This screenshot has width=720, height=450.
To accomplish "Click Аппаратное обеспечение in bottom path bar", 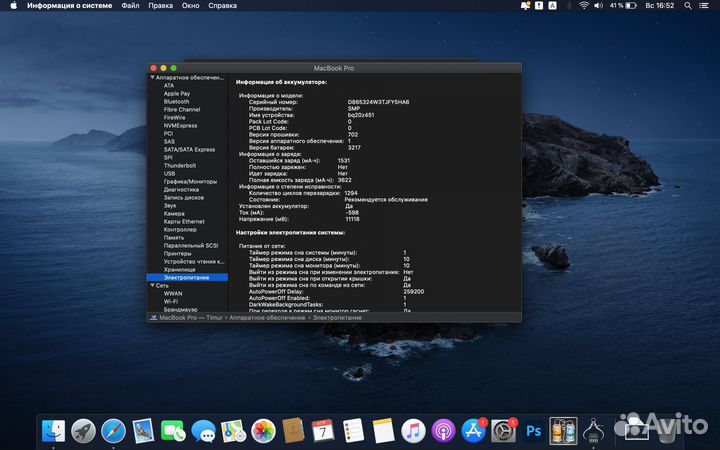I will (267, 318).
